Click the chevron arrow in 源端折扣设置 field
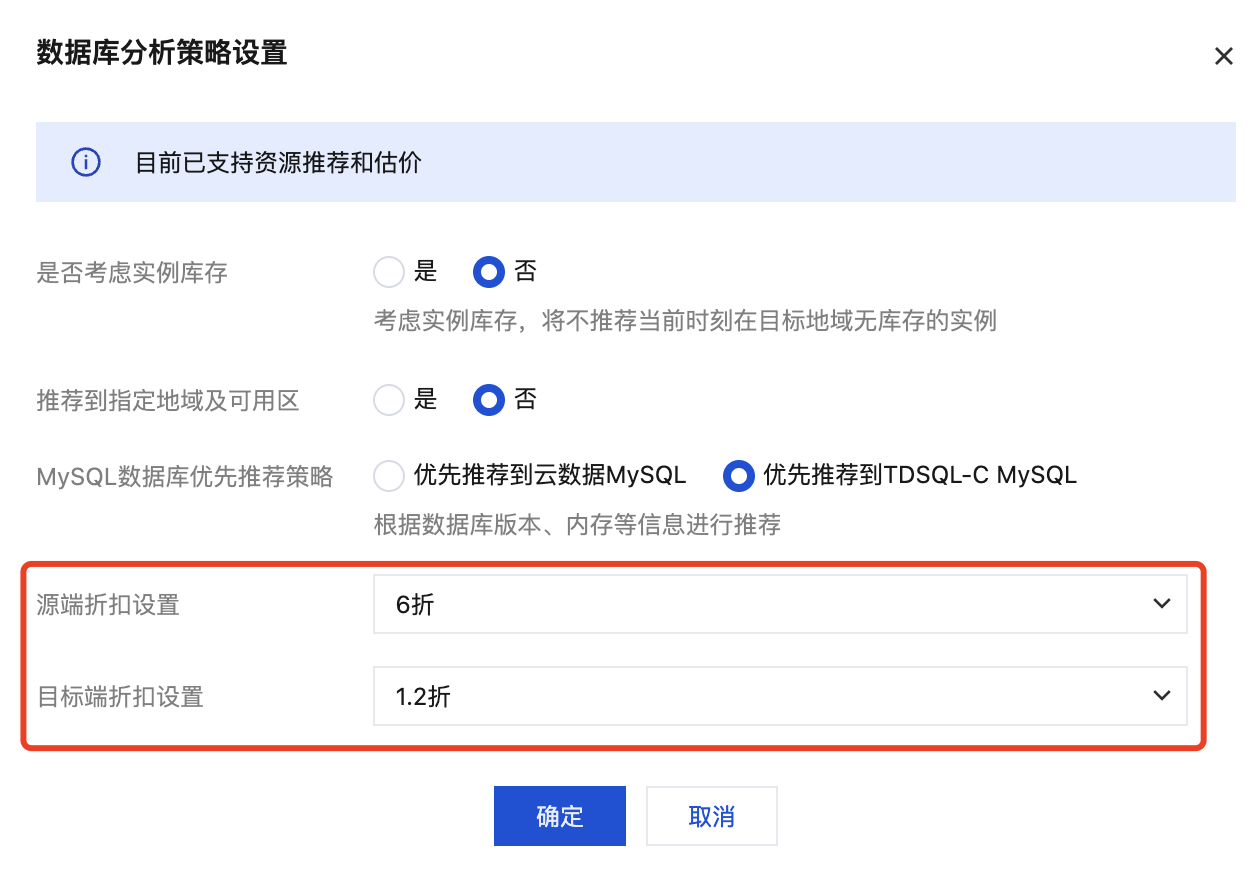The height and width of the screenshot is (882, 1260). click(x=1161, y=604)
